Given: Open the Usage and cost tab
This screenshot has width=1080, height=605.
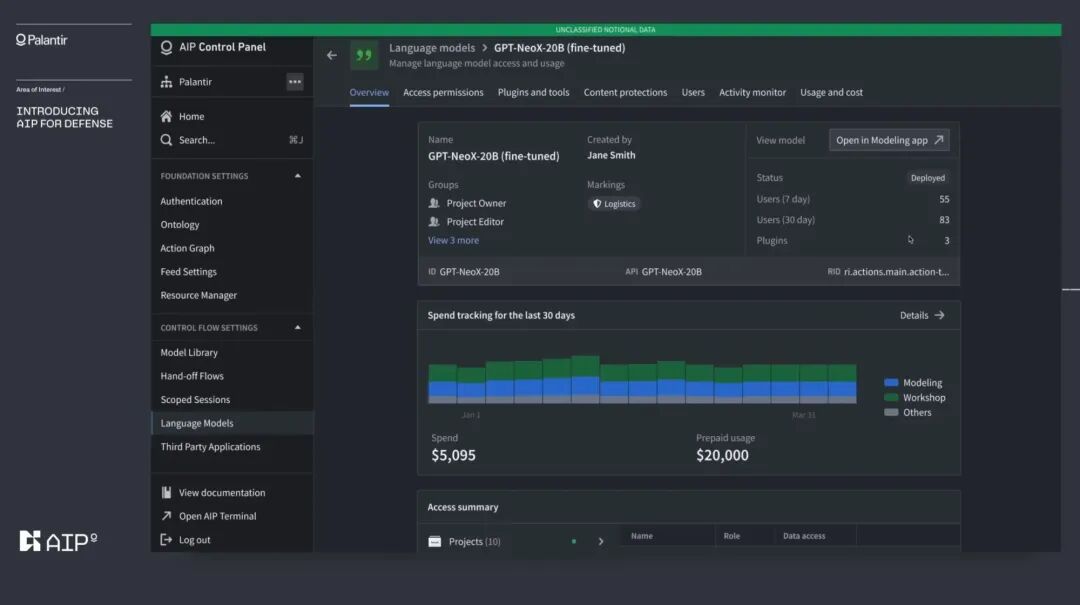Looking at the screenshot, I should click(831, 92).
